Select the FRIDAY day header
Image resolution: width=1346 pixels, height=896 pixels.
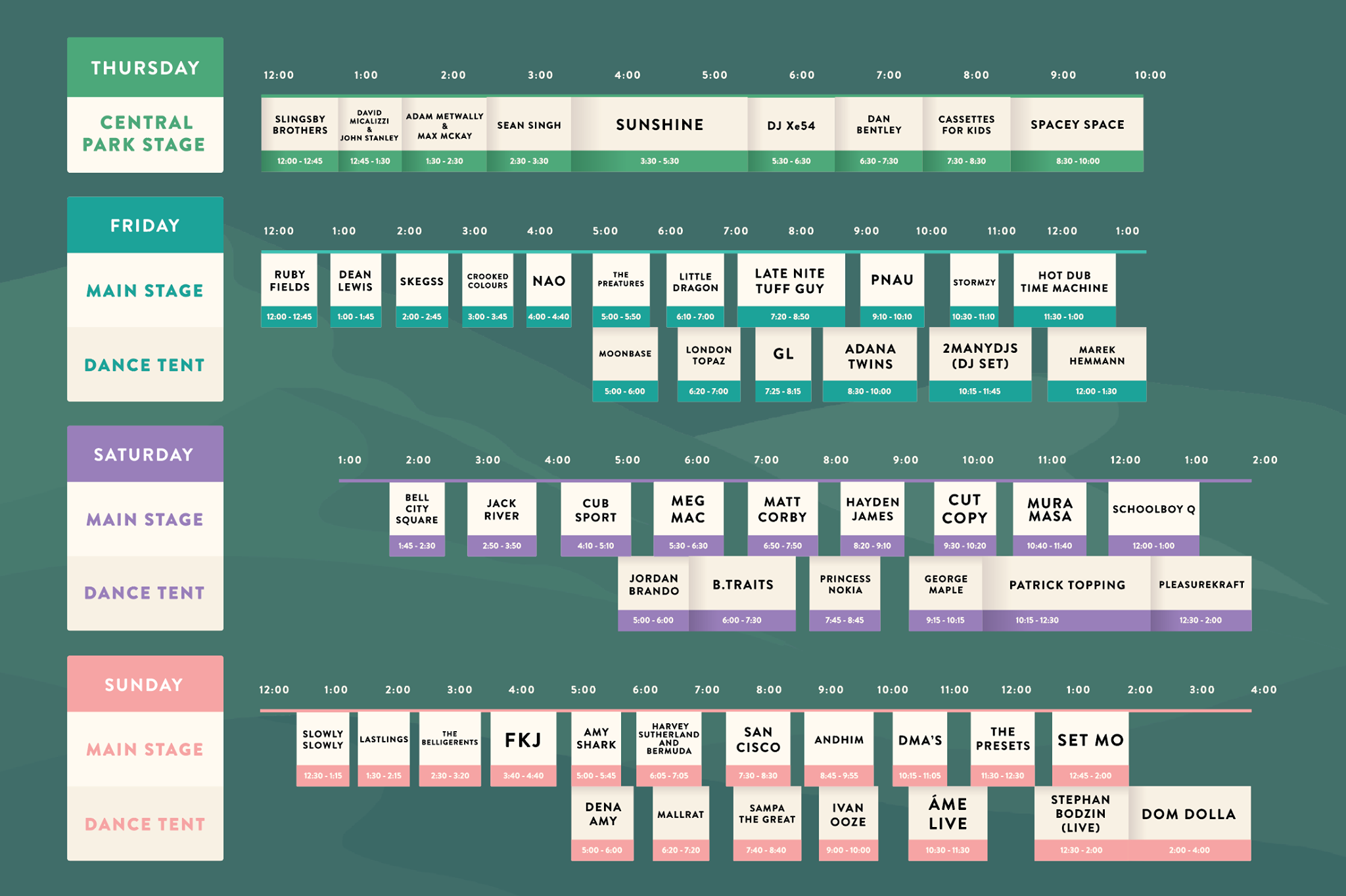[145, 225]
